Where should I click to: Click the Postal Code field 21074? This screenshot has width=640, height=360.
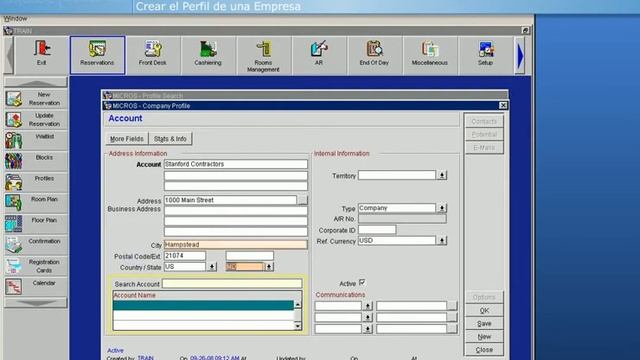tap(185, 256)
